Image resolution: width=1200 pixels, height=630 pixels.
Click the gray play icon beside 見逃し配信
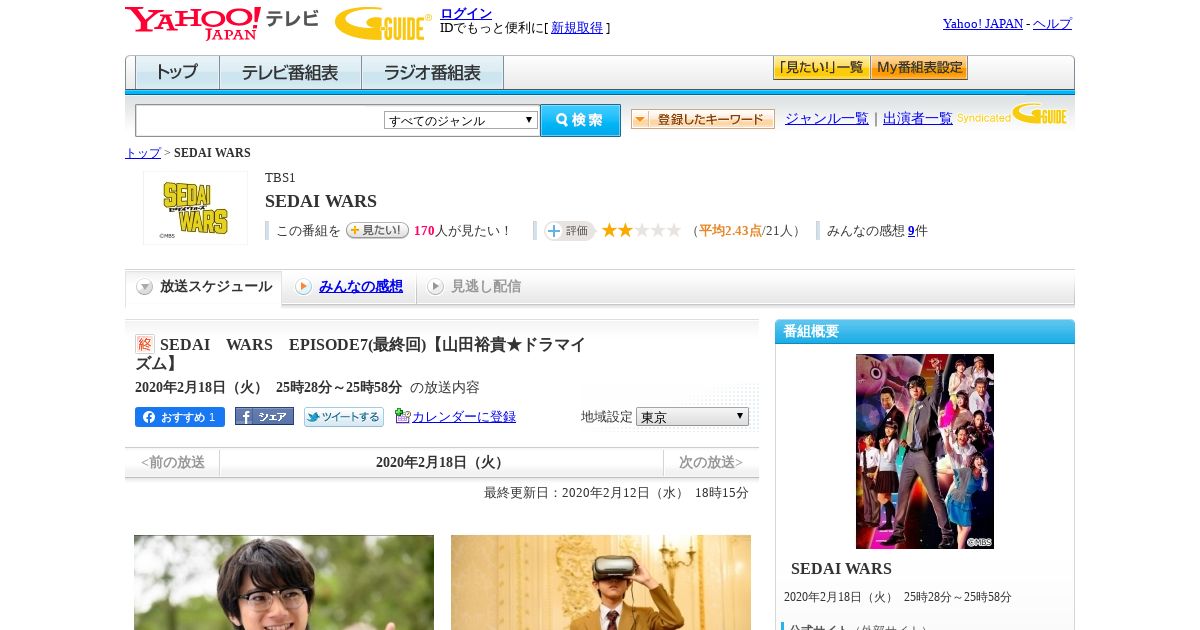tap(435, 287)
